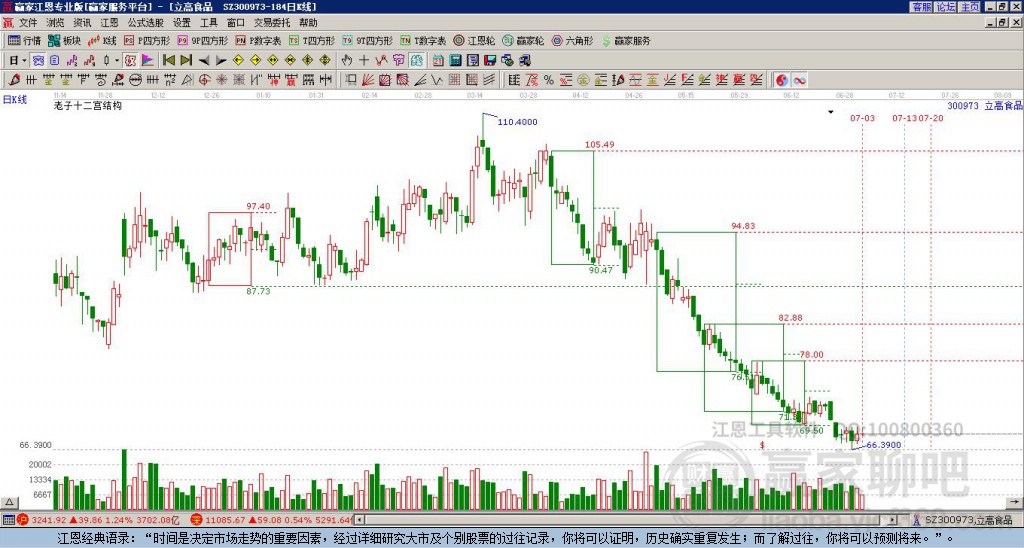The width and height of the screenshot is (1024, 548).
Task: Open the 公式选股 menu
Action: 145,23
